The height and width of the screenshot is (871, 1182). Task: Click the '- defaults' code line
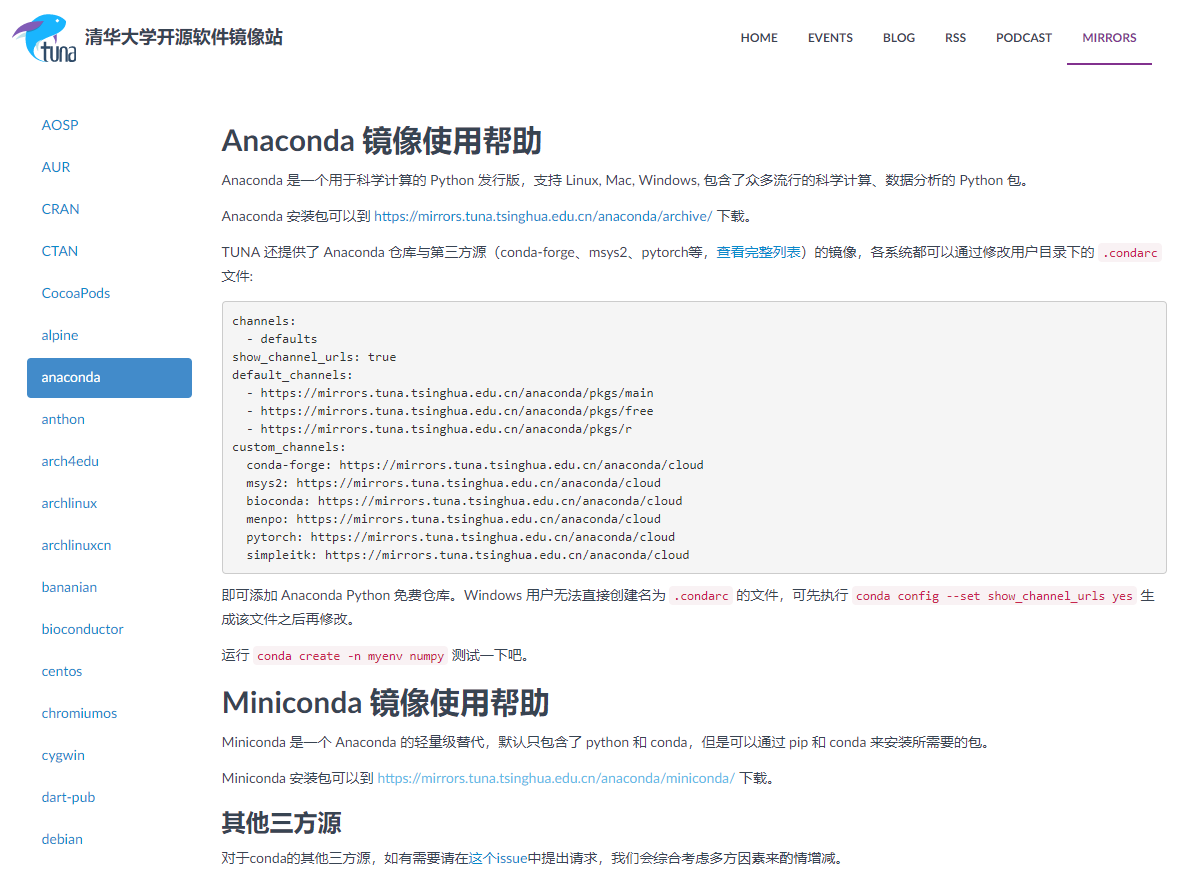282,339
